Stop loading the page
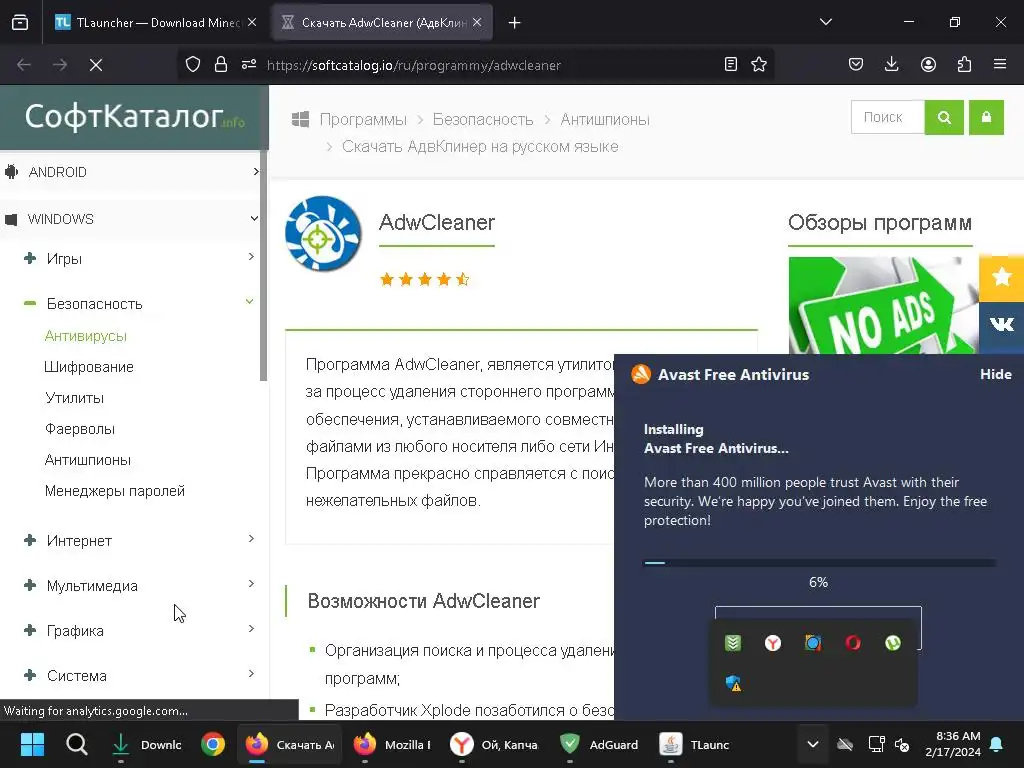 tap(96, 65)
